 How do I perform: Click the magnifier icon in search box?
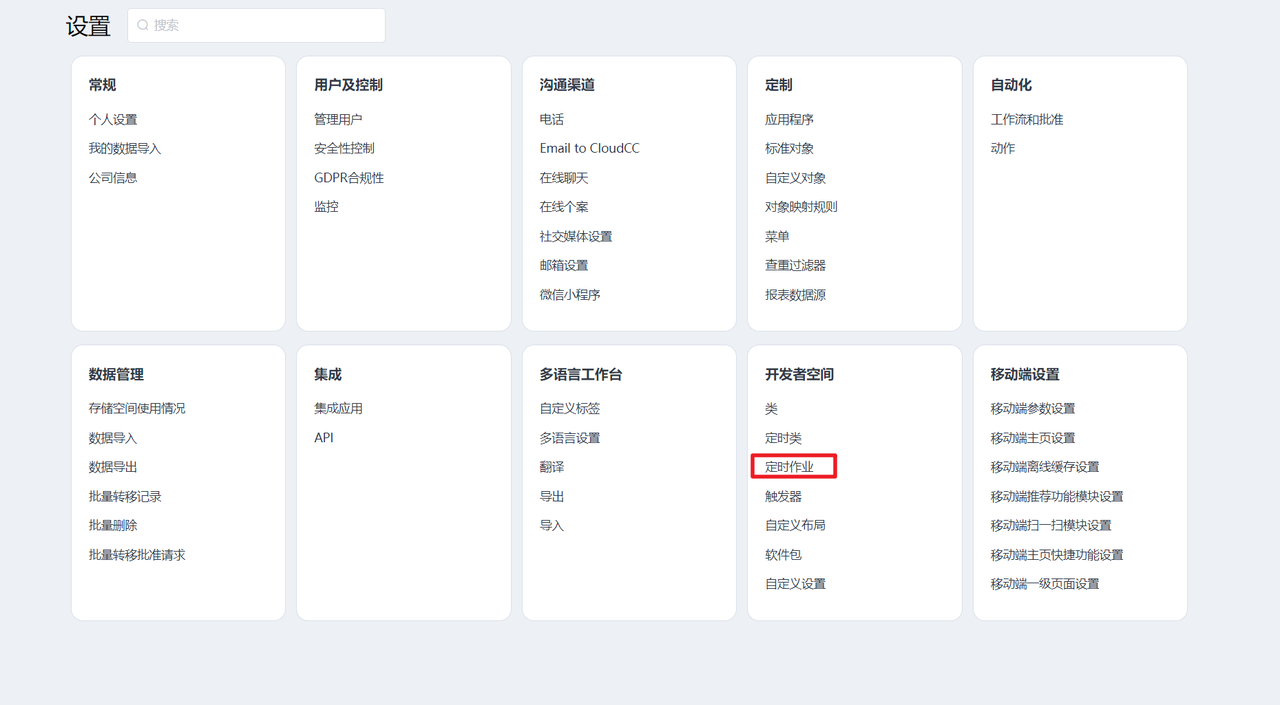pyautogui.click(x=143, y=25)
